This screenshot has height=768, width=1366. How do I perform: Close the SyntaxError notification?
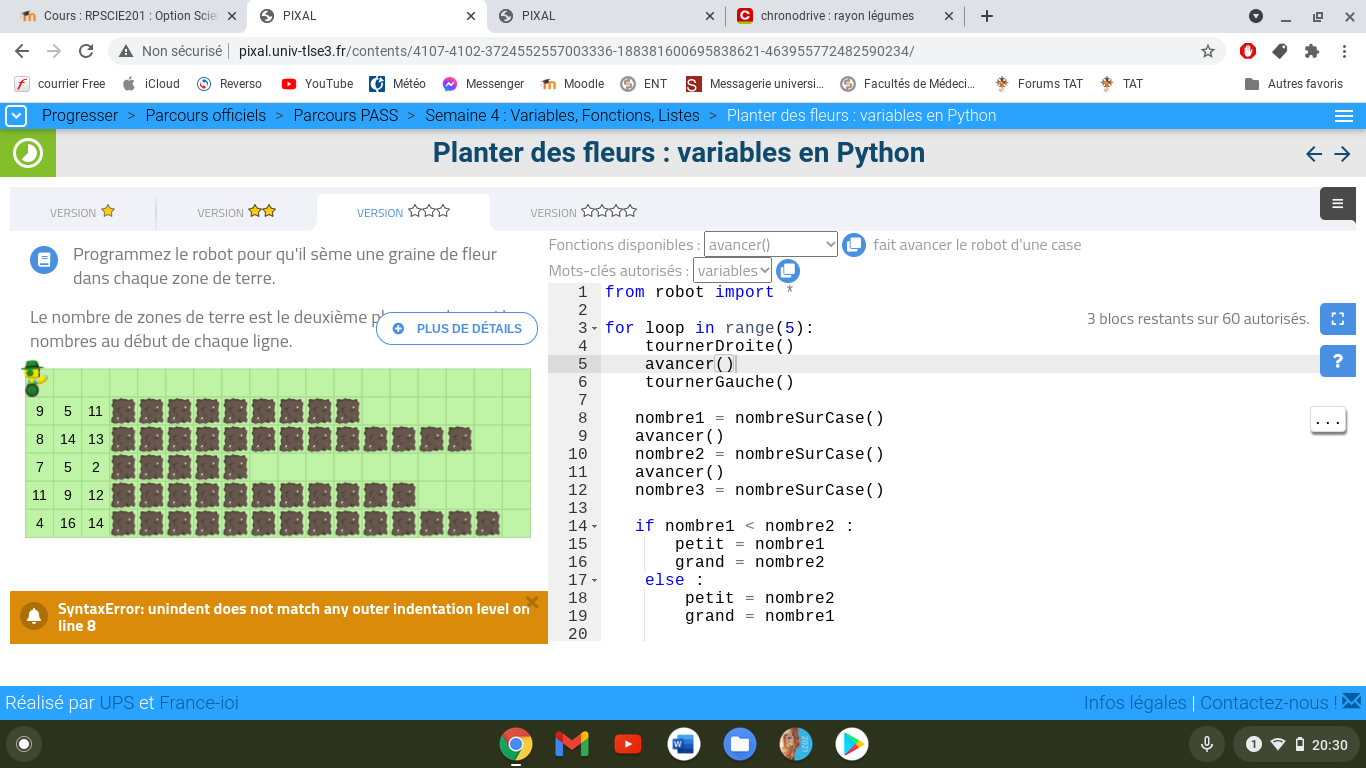click(x=532, y=602)
